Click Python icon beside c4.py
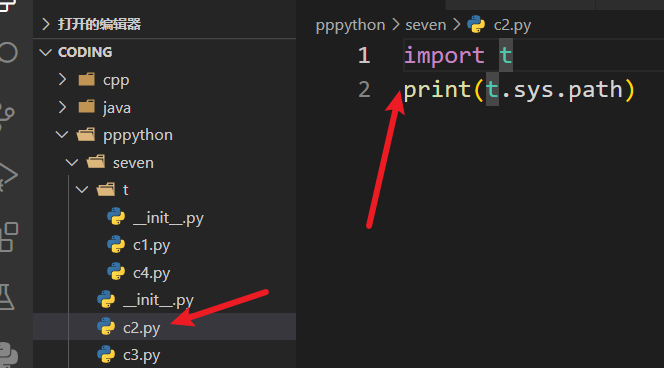This screenshot has width=664, height=368. click(x=116, y=272)
